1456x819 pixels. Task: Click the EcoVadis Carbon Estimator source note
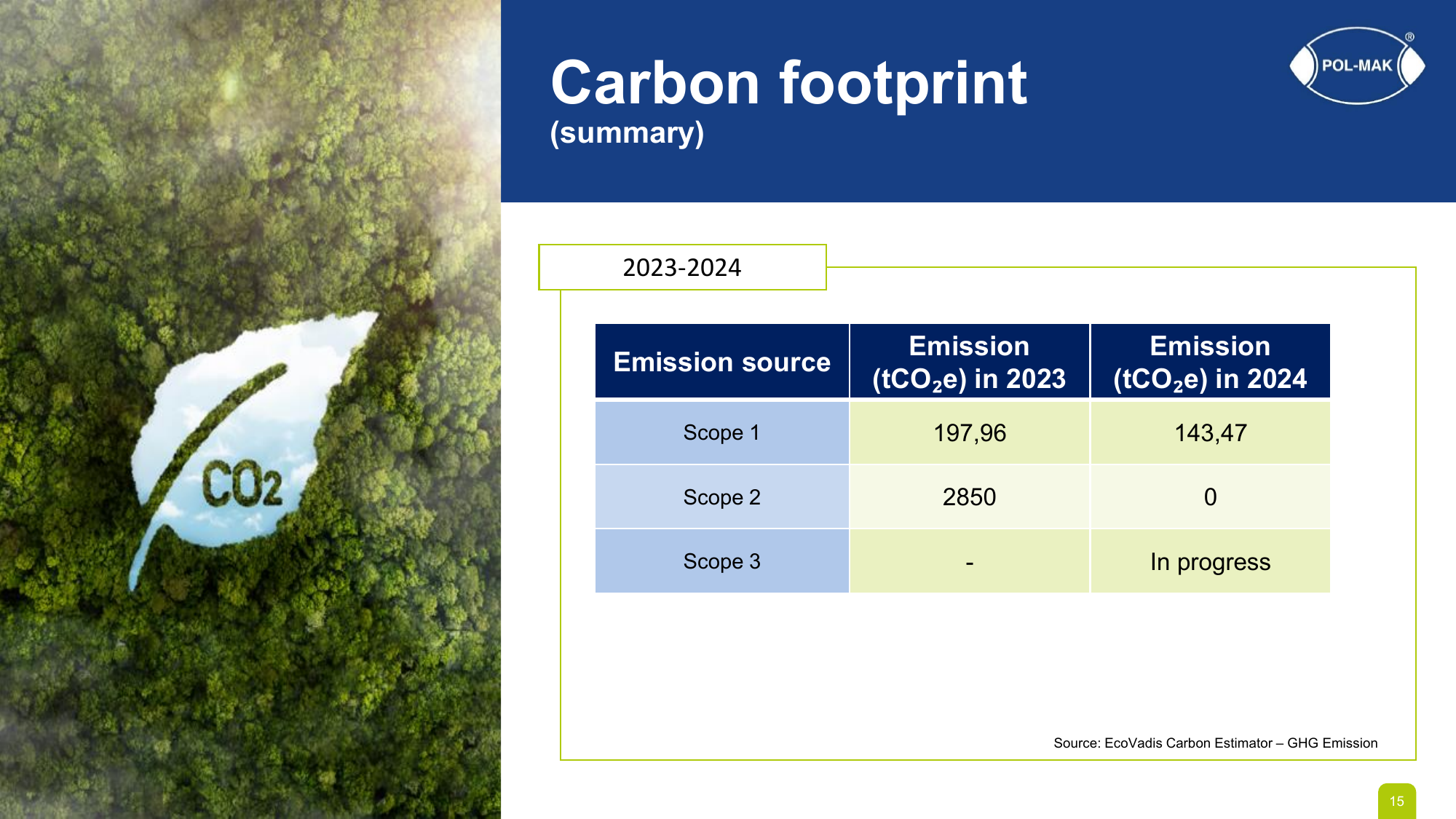[x=1215, y=743]
